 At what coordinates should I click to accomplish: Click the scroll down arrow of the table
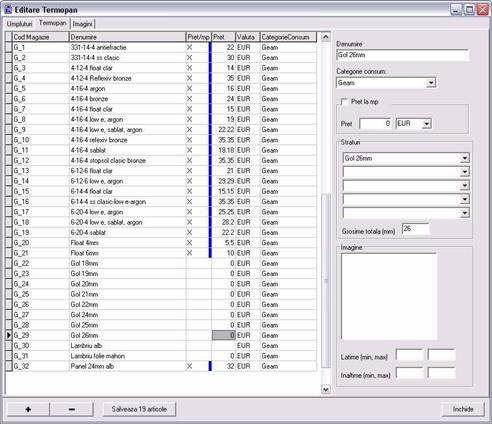326,389
